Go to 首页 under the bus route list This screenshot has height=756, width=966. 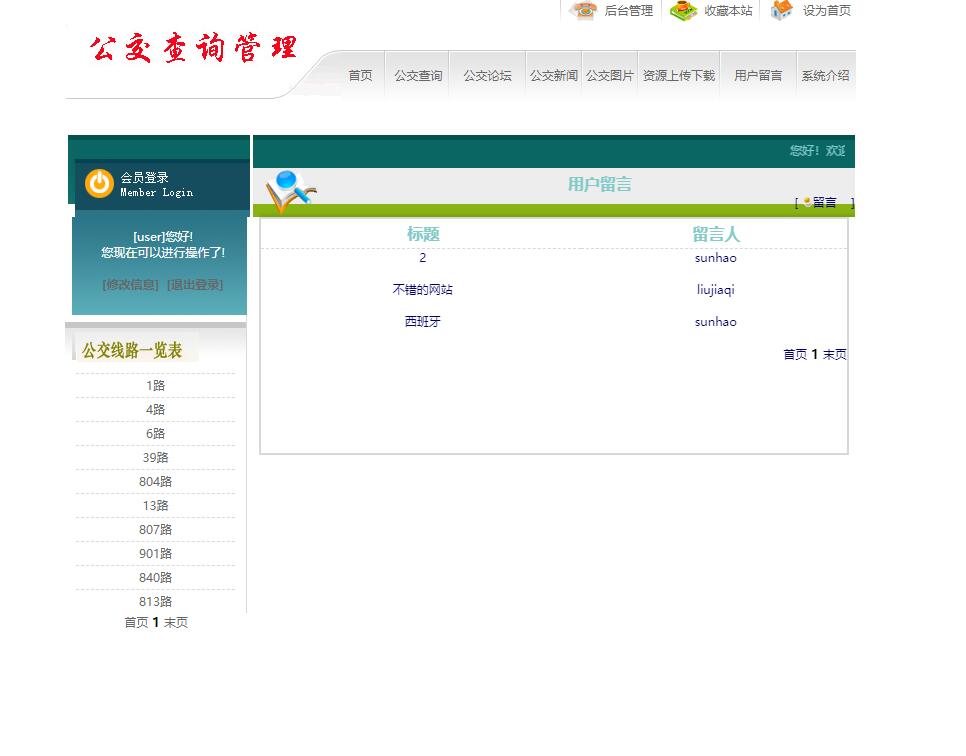click(x=136, y=623)
